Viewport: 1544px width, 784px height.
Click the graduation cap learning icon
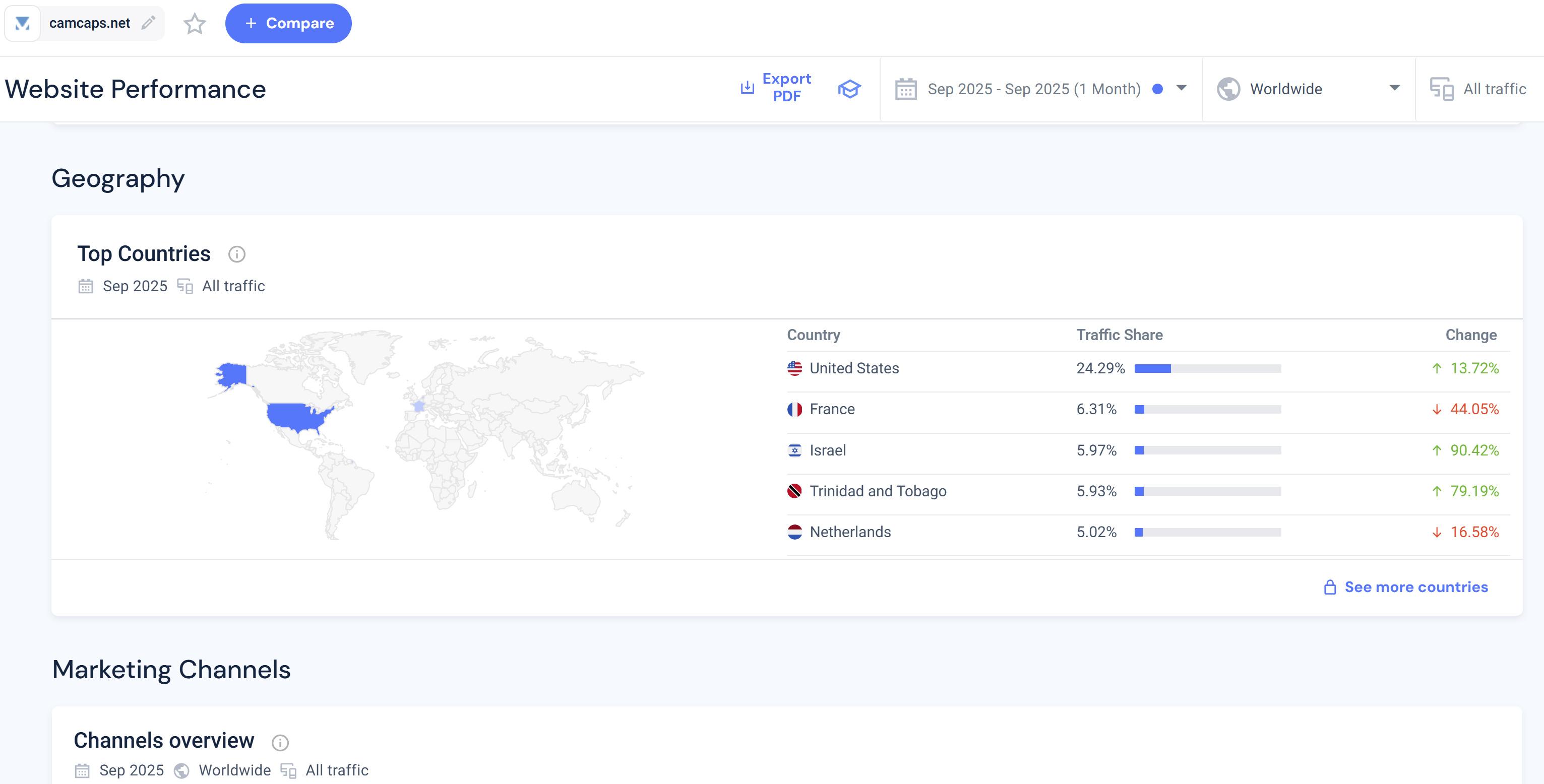[x=849, y=89]
